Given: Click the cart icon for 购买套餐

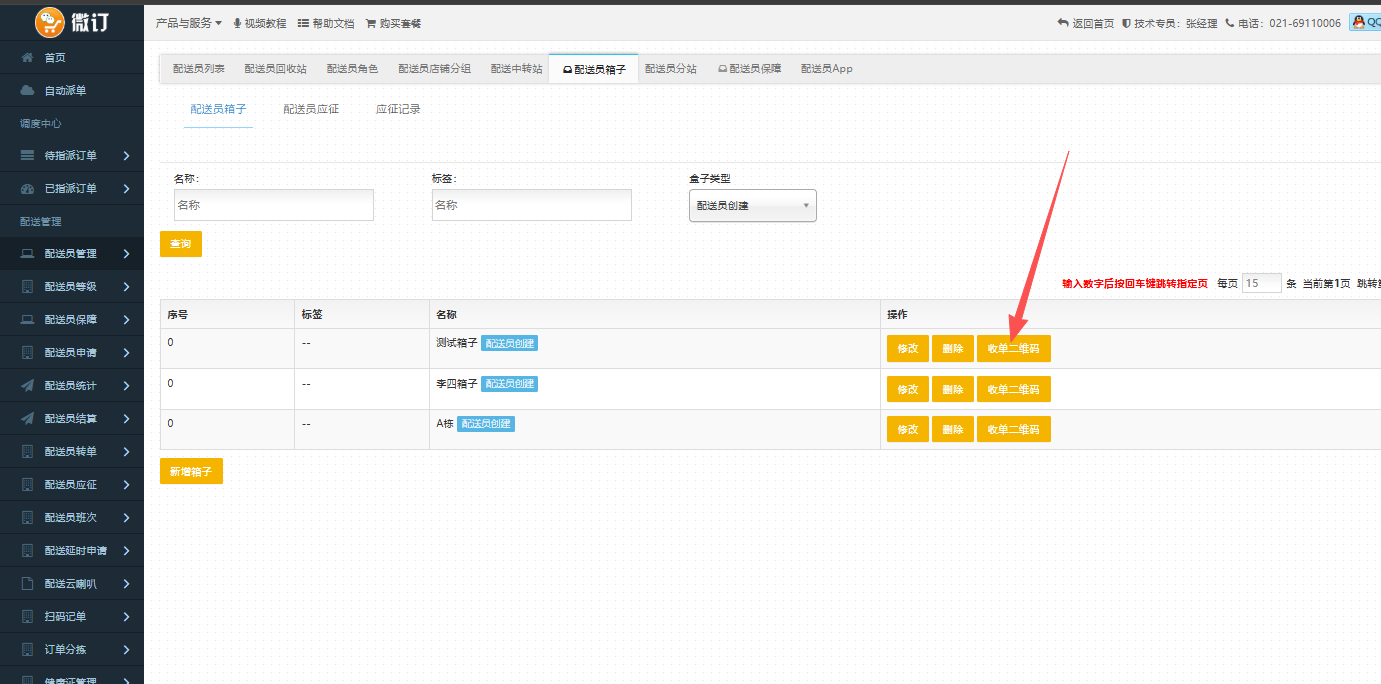Looking at the screenshot, I should (371, 23).
